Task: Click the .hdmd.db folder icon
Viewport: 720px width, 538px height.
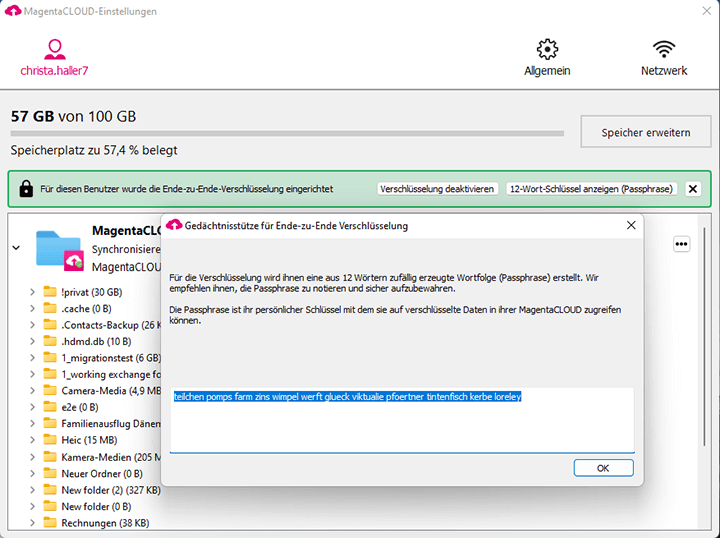Action: [50, 341]
